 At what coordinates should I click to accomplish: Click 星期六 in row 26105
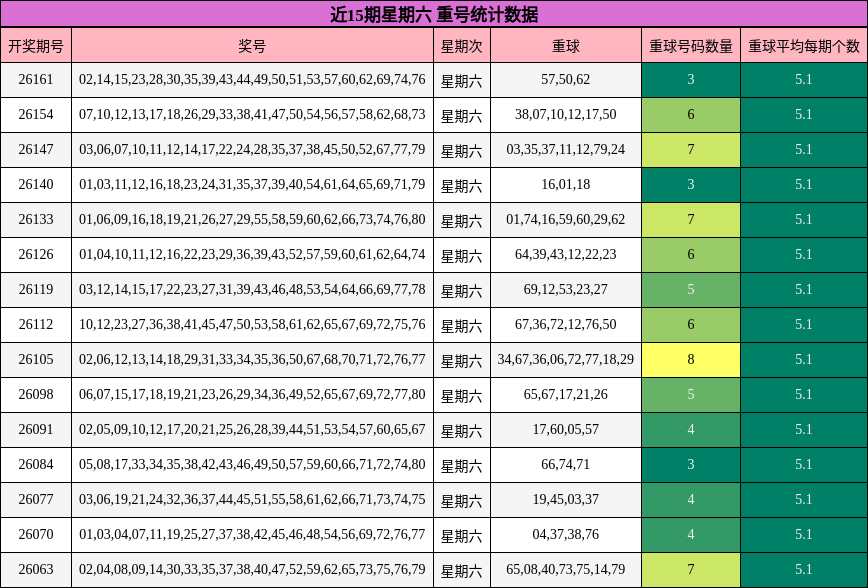click(x=462, y=361)
